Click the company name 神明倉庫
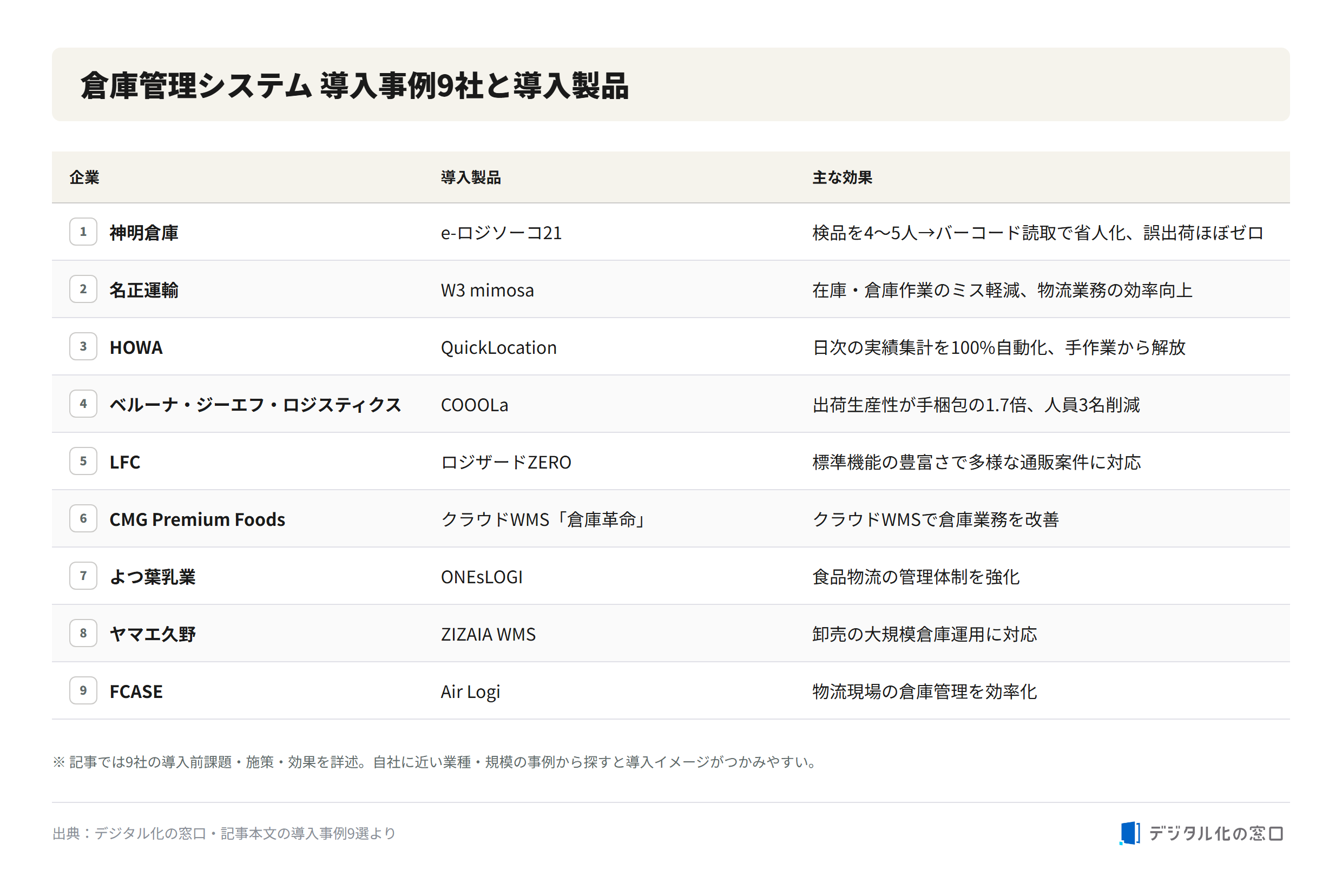1342x896 pixels. coord(144,233)
